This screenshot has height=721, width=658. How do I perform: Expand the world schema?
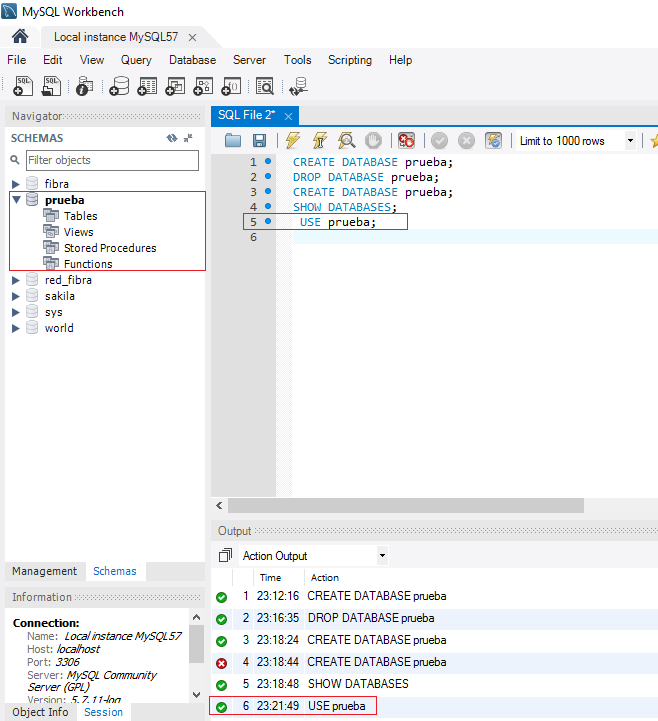[16, 328]
